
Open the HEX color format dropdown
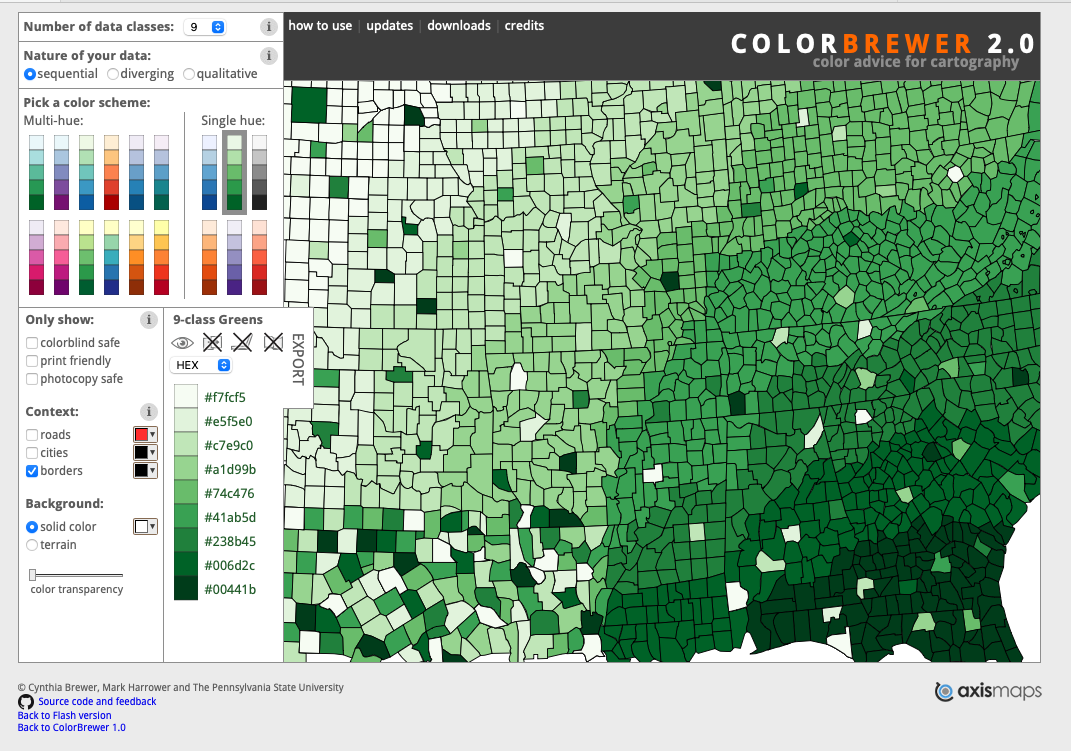tap(201, 365)
